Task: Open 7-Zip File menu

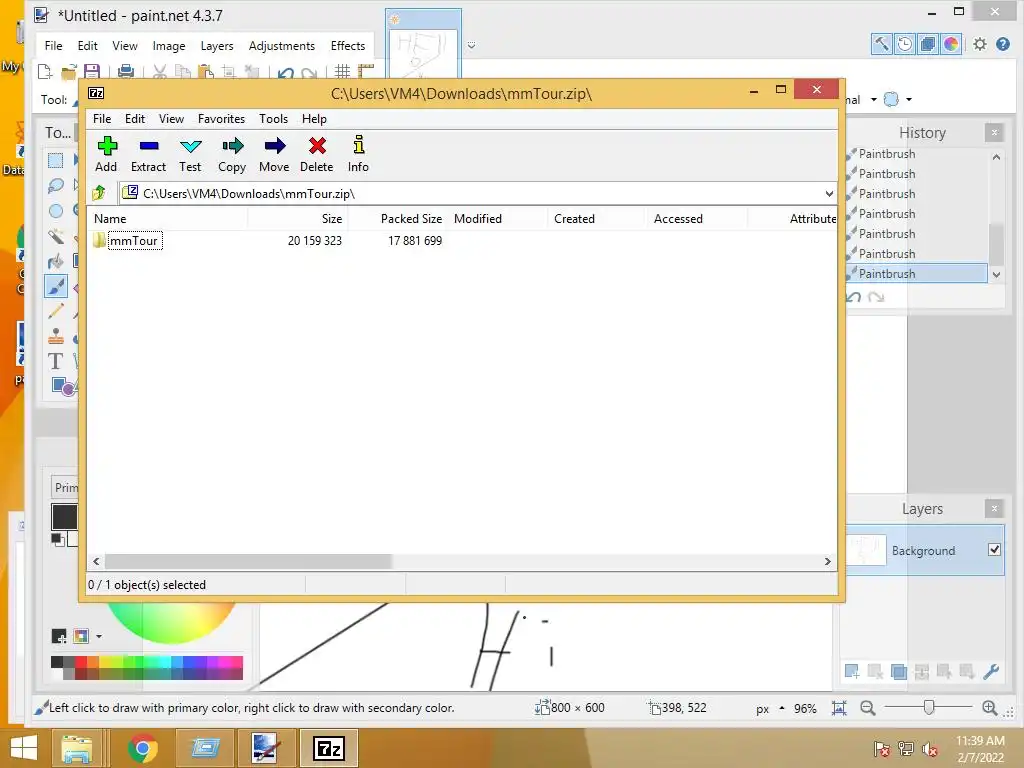Action: (102, 119)
